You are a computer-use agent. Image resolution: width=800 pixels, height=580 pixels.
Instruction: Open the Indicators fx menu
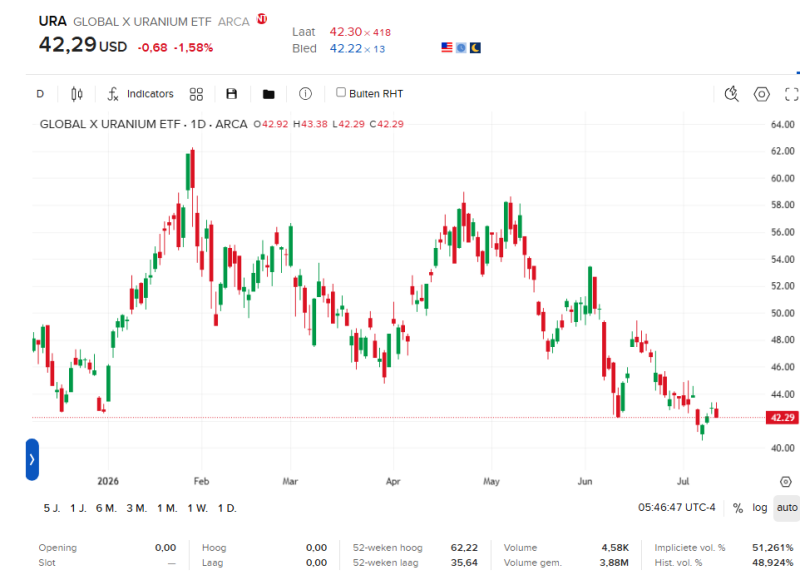tap(140, 94)
